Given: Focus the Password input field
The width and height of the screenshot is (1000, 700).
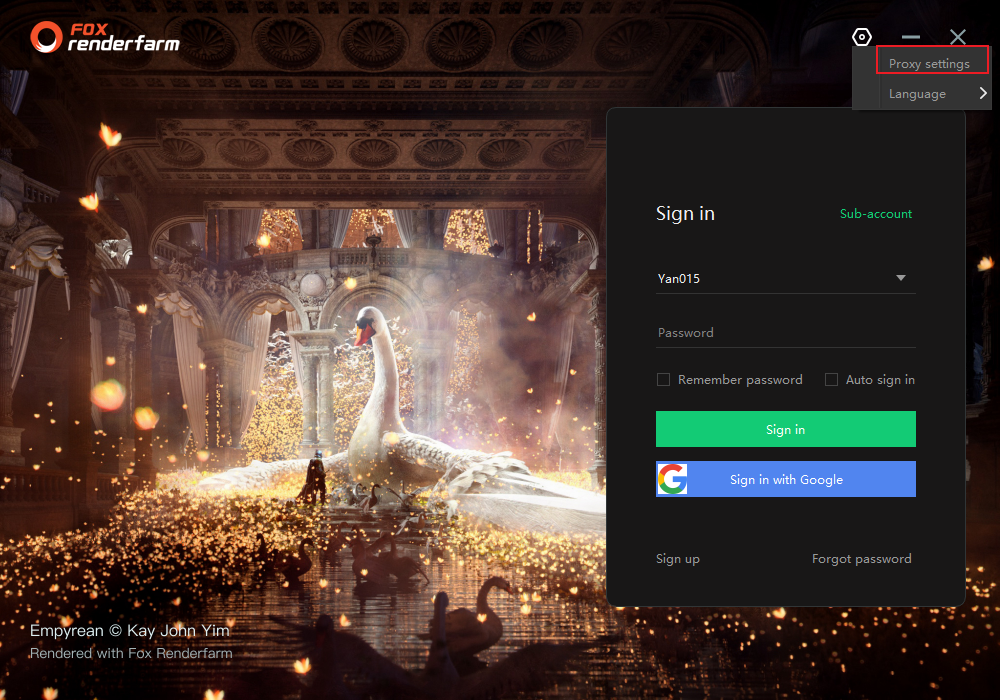Looking at the screenshot, I should pos(786,333).
